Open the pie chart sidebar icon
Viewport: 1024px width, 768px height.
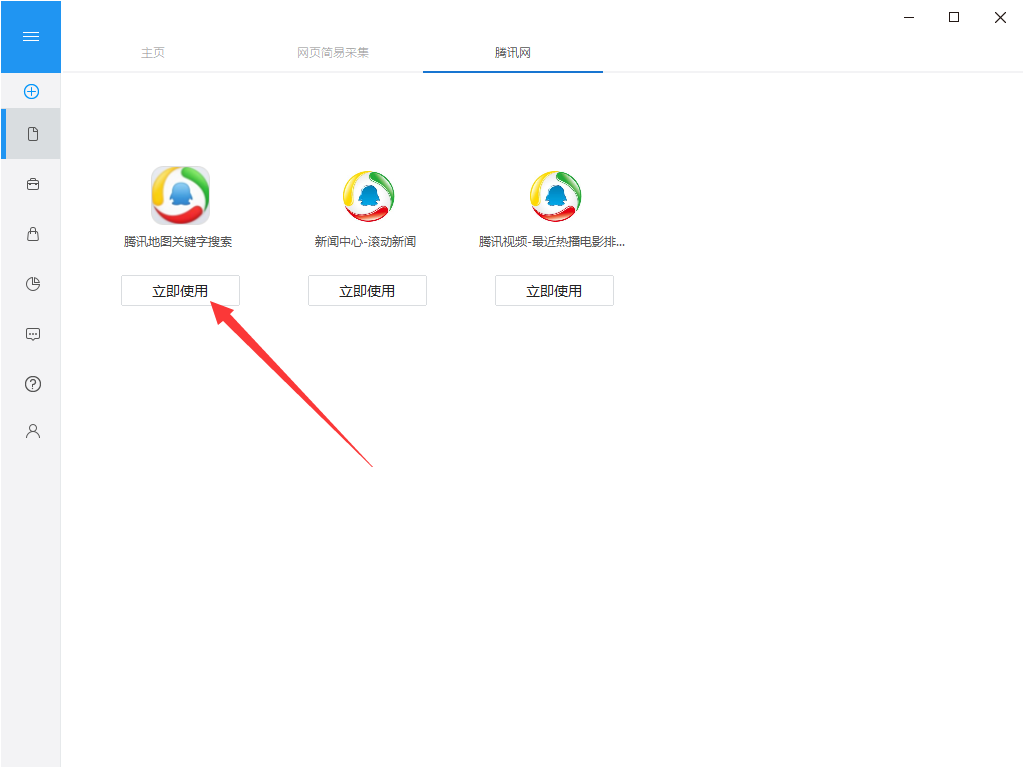(x=33, y=283)
